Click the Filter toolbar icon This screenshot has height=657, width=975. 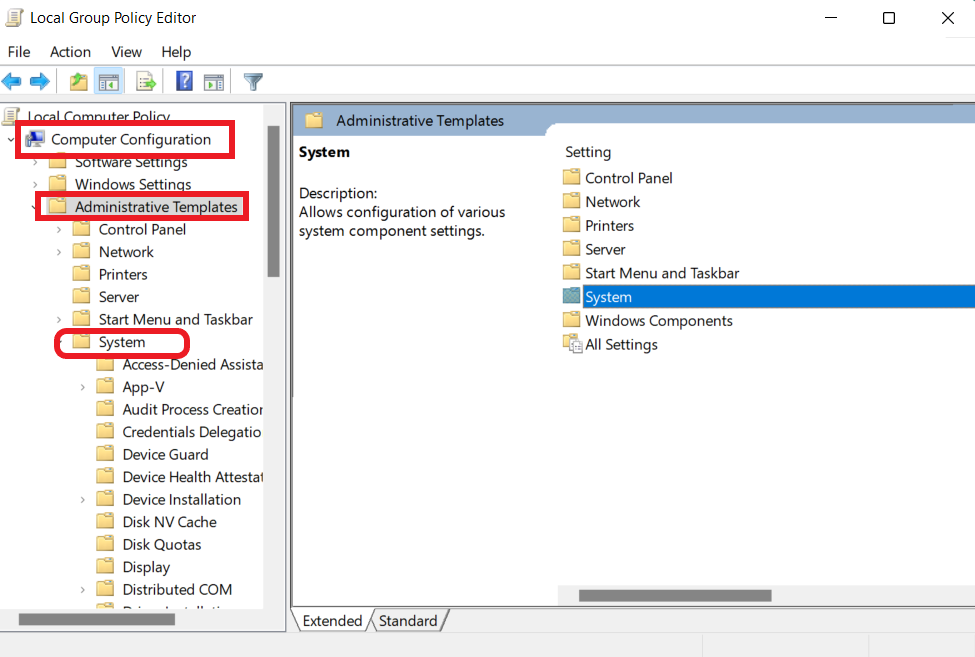pyautogui.click(x=253, y=81)
